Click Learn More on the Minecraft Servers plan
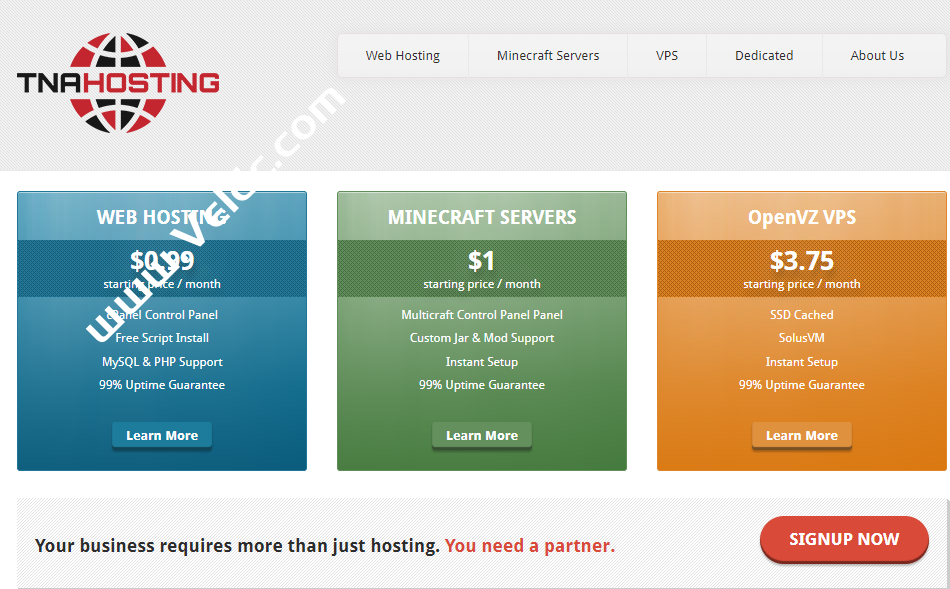The image size is (950, 589). [x=481, y=435]
